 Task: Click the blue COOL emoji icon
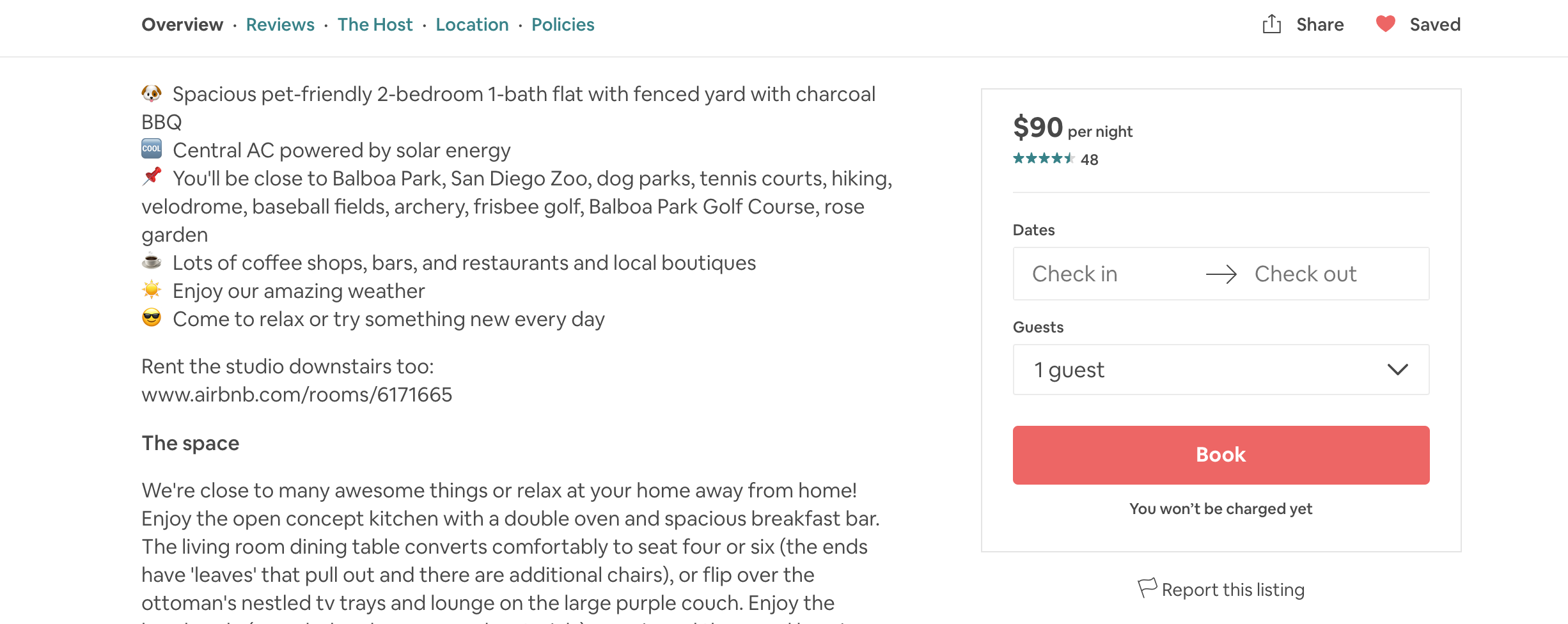tap(152, 149)
